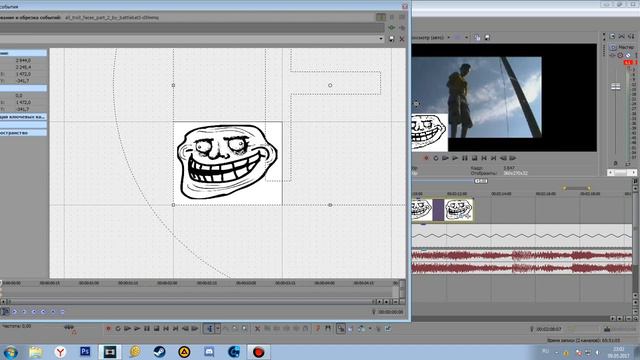Select the Zoom magnifier tool in toolbar
The image size is (640, 360).
[244, 328]
